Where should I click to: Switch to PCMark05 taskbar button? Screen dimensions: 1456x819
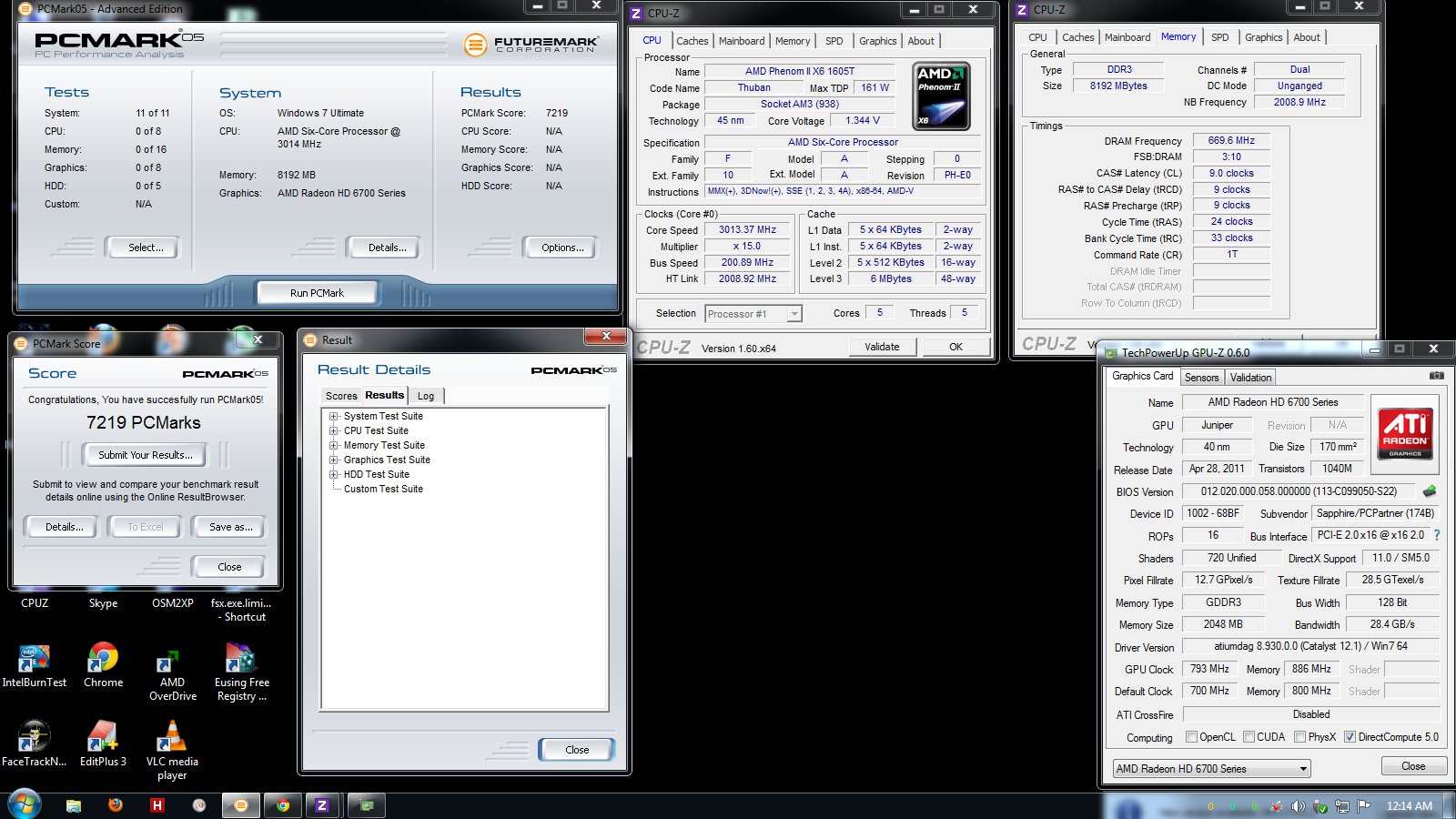pos(241,805)
